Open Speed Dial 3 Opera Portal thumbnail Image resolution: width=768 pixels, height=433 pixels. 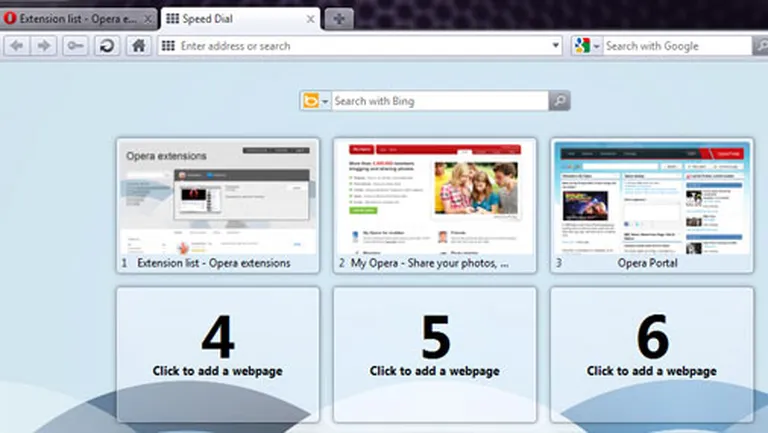click(x=652, y=205)
